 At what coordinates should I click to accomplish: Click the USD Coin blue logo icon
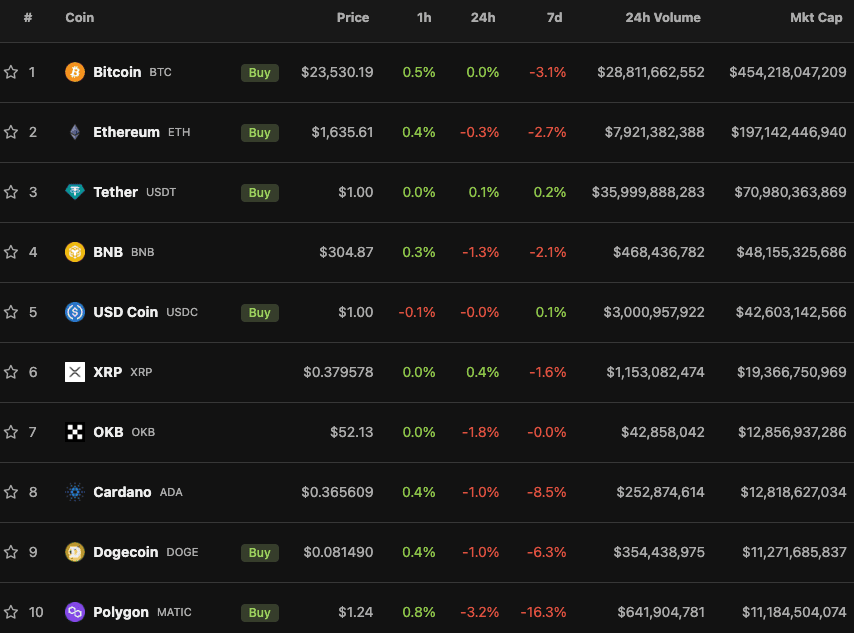75,312
